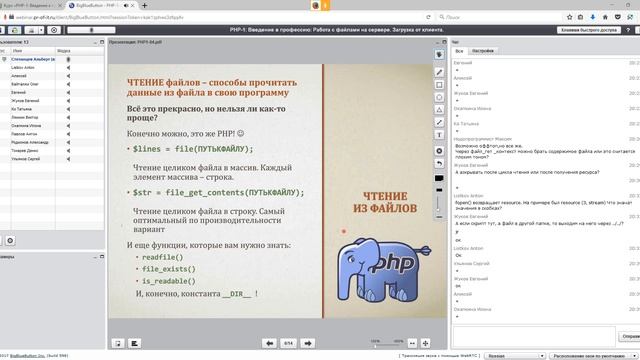
Task: Toggle mute for Жуков Евгений
Action: click(x=68, y=101)
